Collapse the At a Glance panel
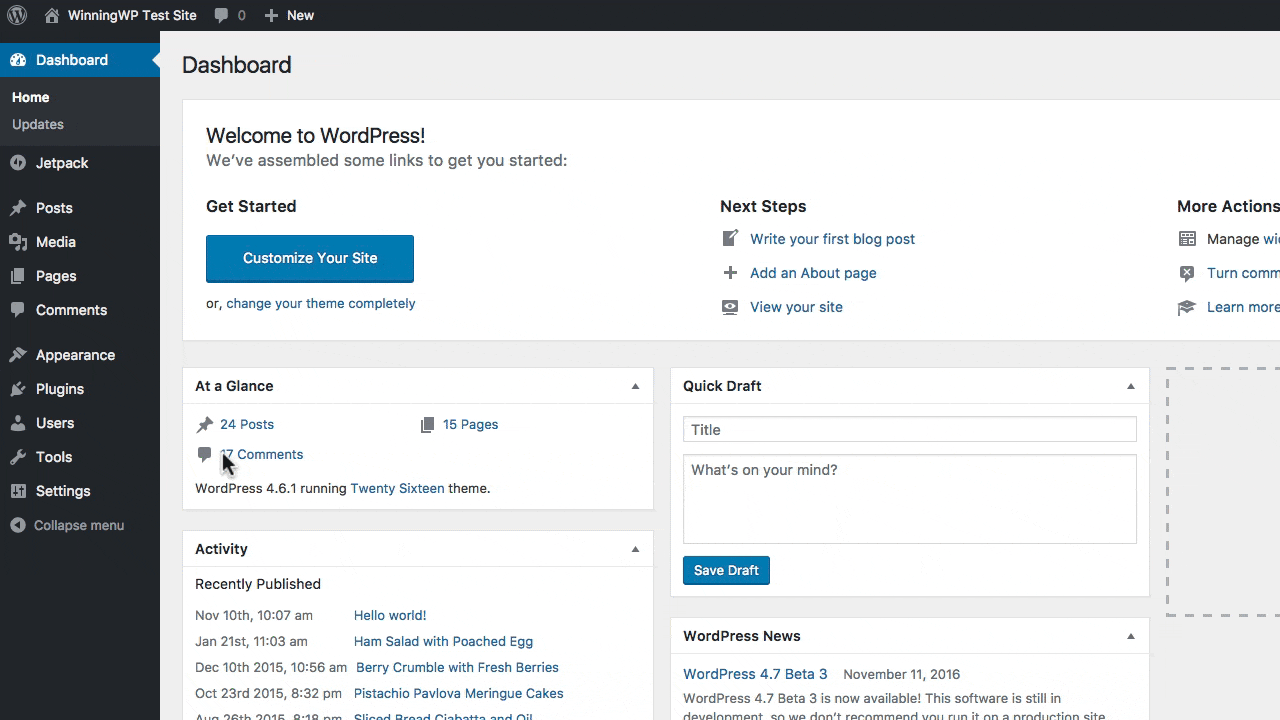The width and height of the screenshot is (1280, 720). point(635,386)
